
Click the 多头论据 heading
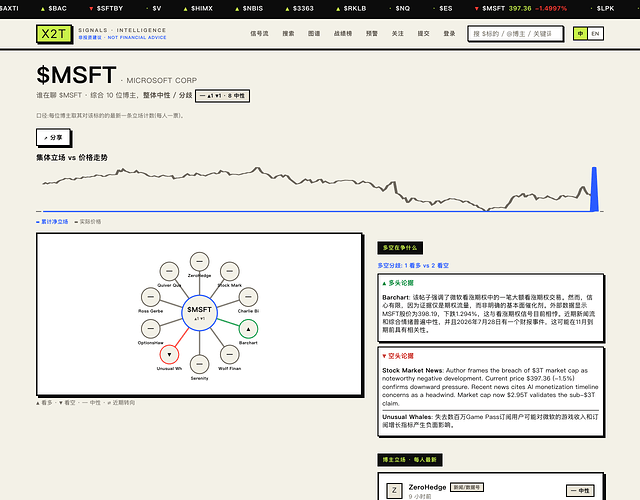(398, 283)
